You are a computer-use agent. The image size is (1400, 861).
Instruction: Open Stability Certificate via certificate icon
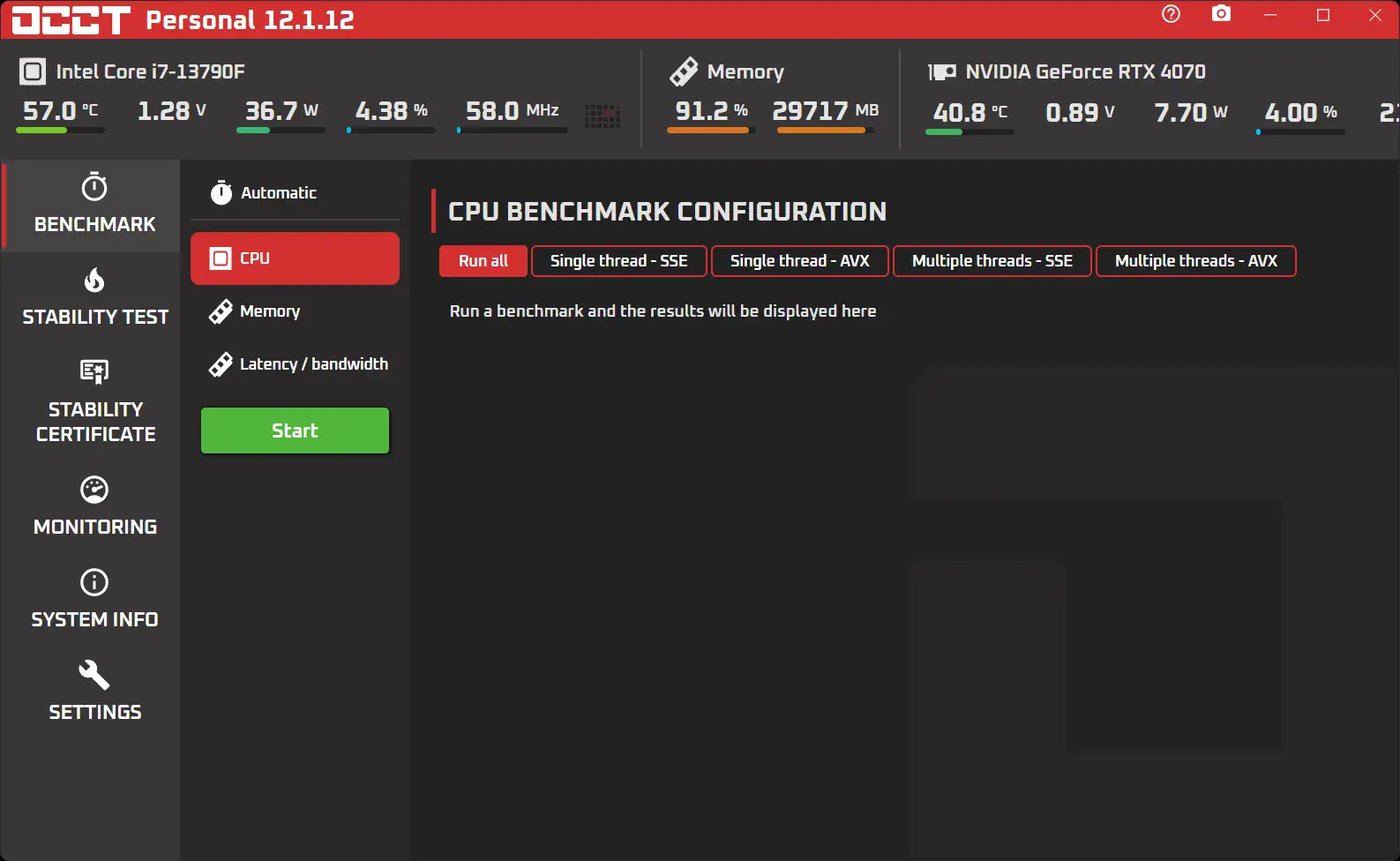[94, 371]
